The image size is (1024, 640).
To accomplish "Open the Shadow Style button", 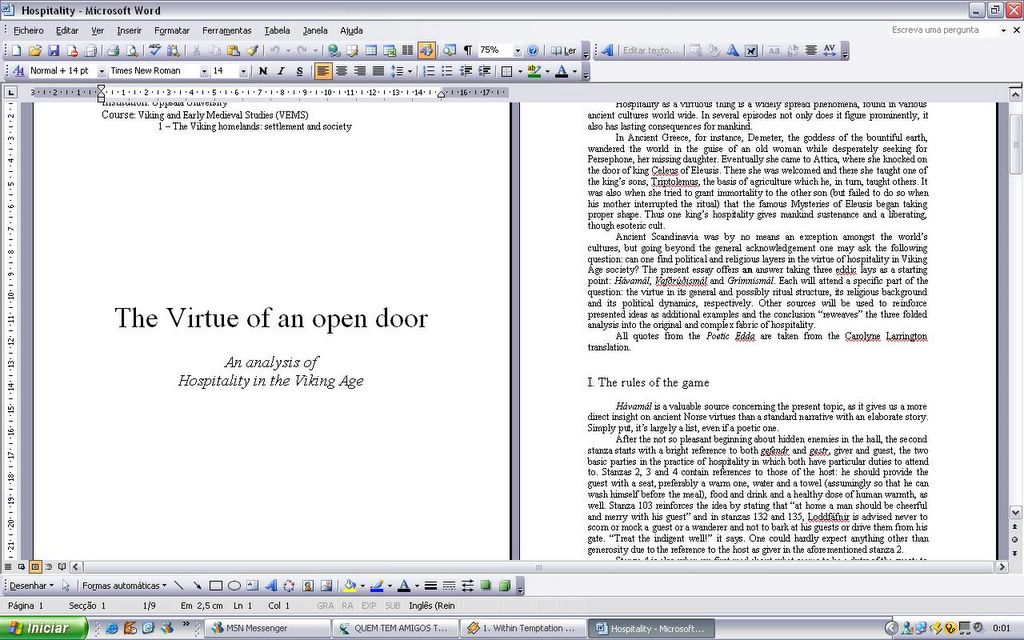I will click(x=486, y=586).
